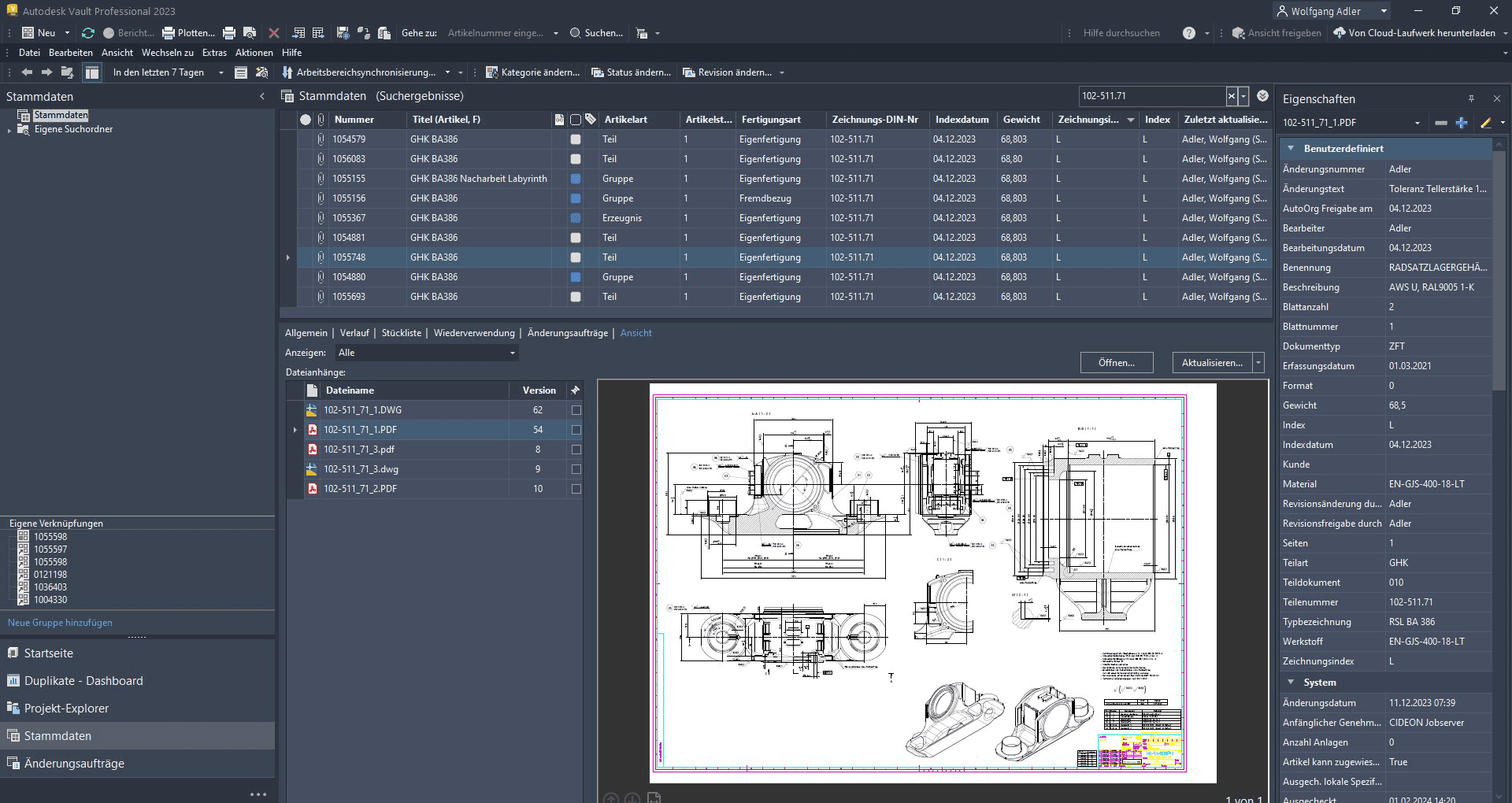
Task: Toggle the square checkbox column header
Action: click(576, 120)
